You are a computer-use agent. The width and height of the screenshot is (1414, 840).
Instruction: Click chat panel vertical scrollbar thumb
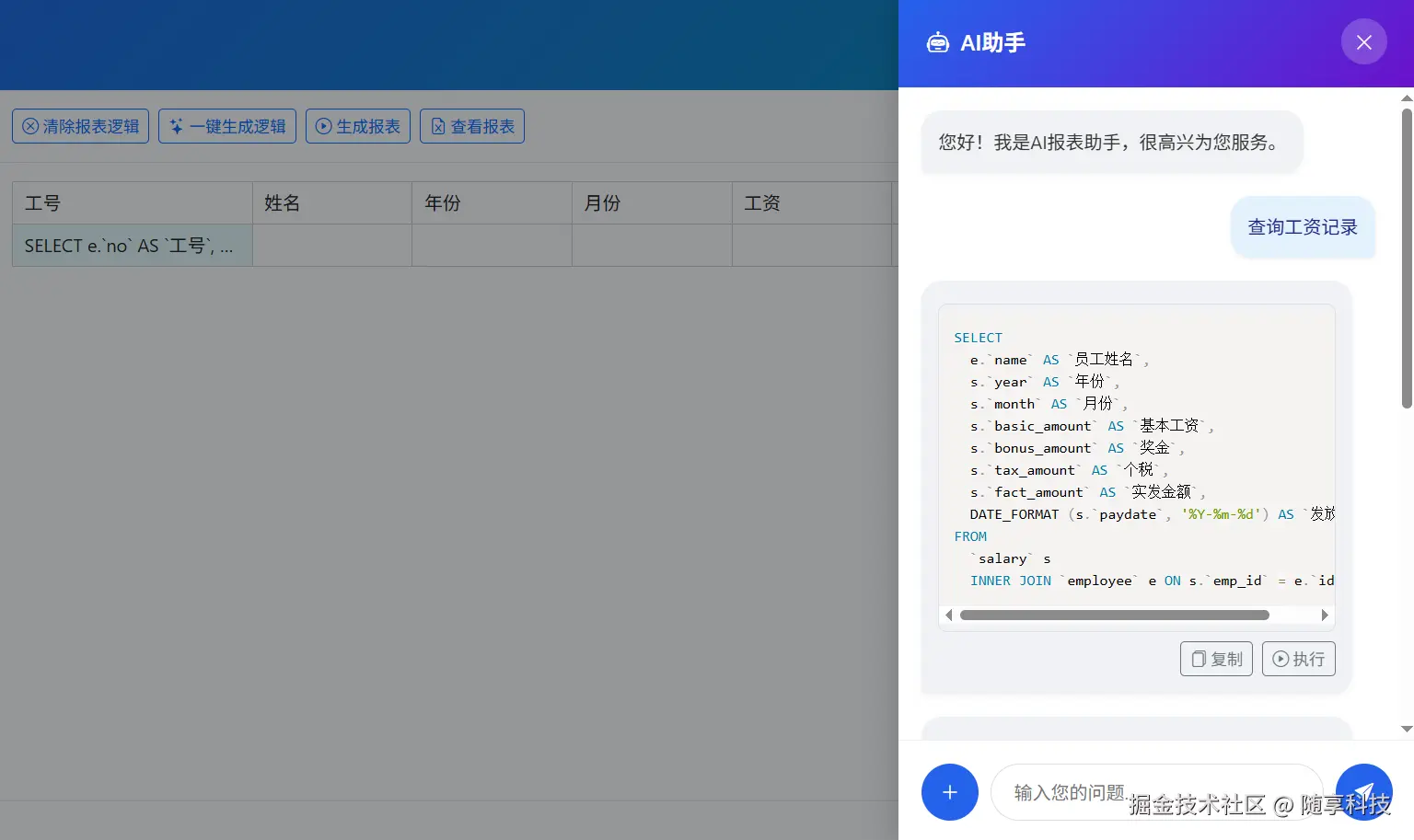point(1407,258)
